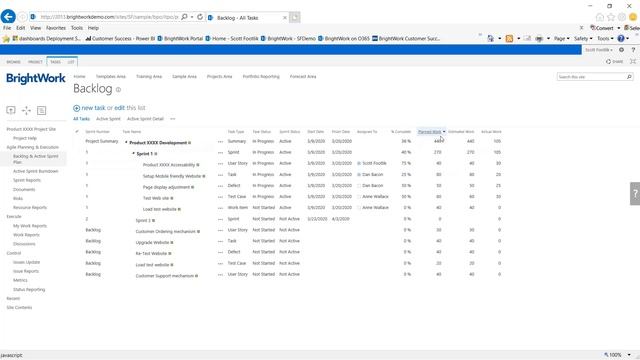Click the add-to-favorites star on bookmarks bar
The width and height of the screenshot is (640, 360).
click(6, 39)
